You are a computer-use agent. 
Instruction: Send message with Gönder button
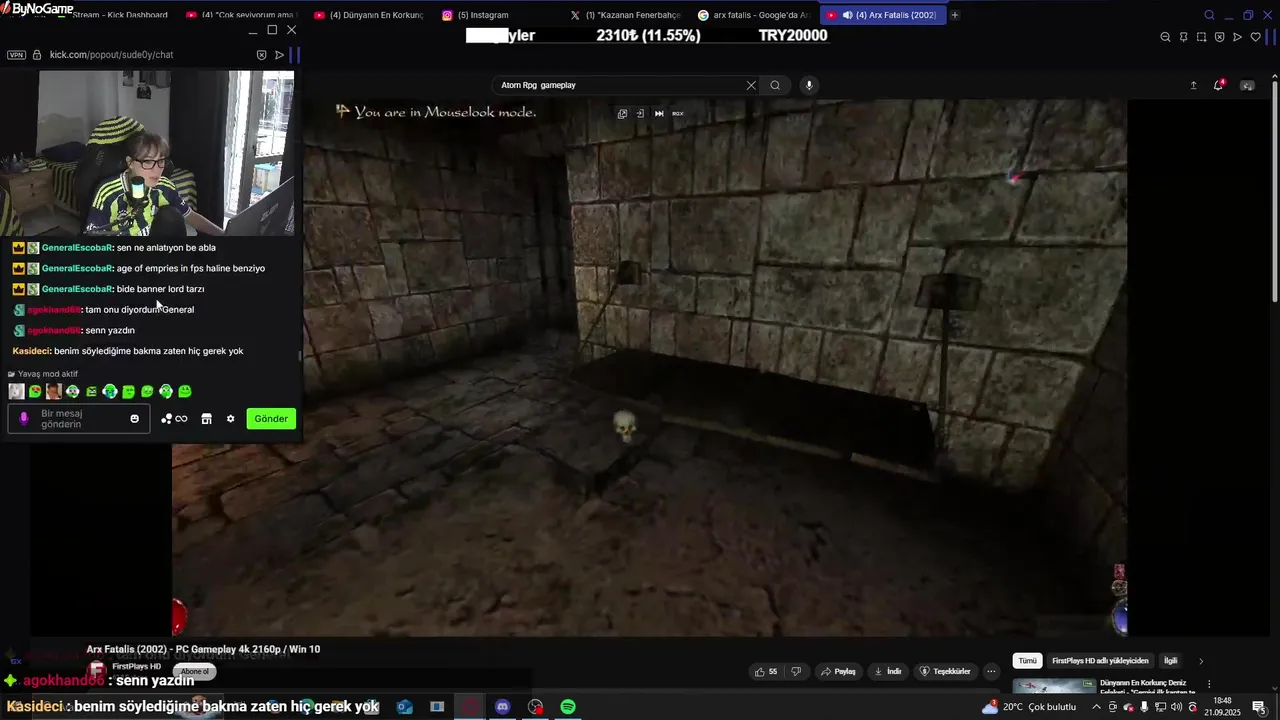point(271,419)
